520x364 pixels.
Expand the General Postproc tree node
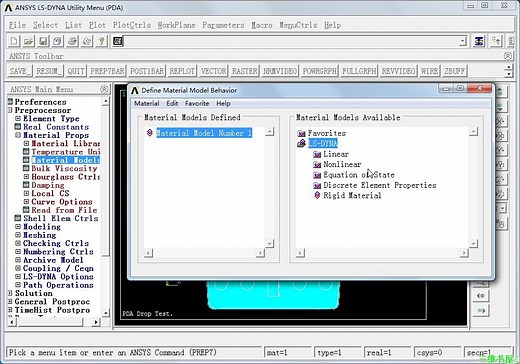(10, 302)
